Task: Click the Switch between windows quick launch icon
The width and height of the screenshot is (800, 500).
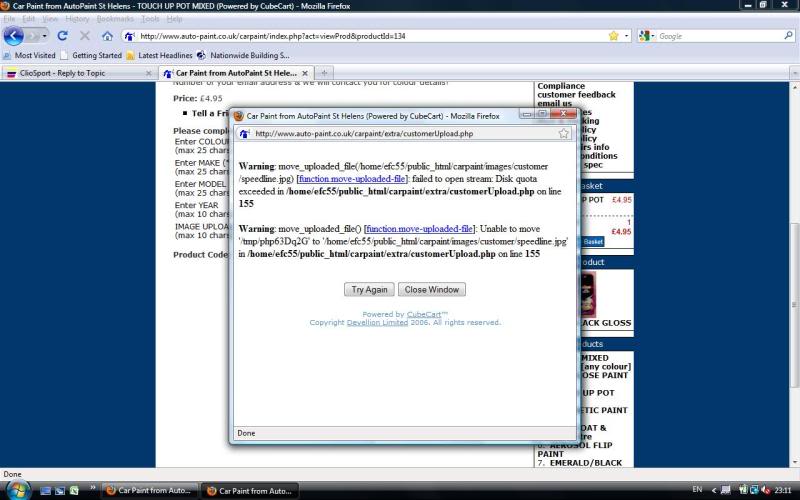Action: tap(60, 491)
